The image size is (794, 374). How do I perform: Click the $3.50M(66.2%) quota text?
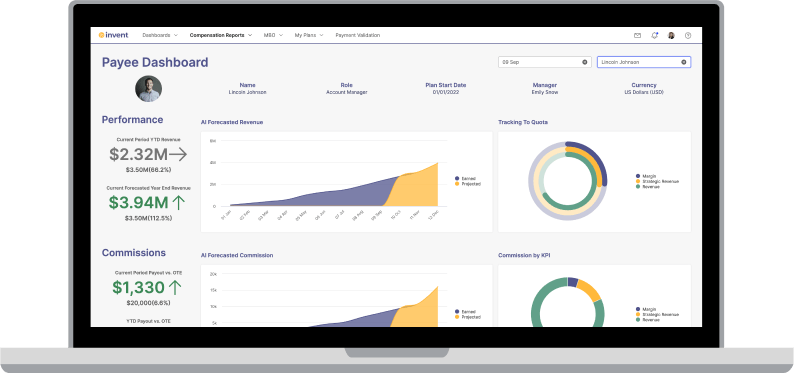coord(148,170)
